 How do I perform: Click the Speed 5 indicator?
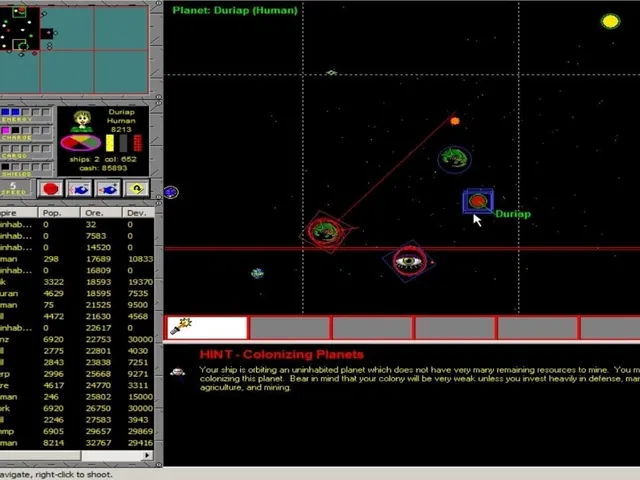tap(15, 188)
